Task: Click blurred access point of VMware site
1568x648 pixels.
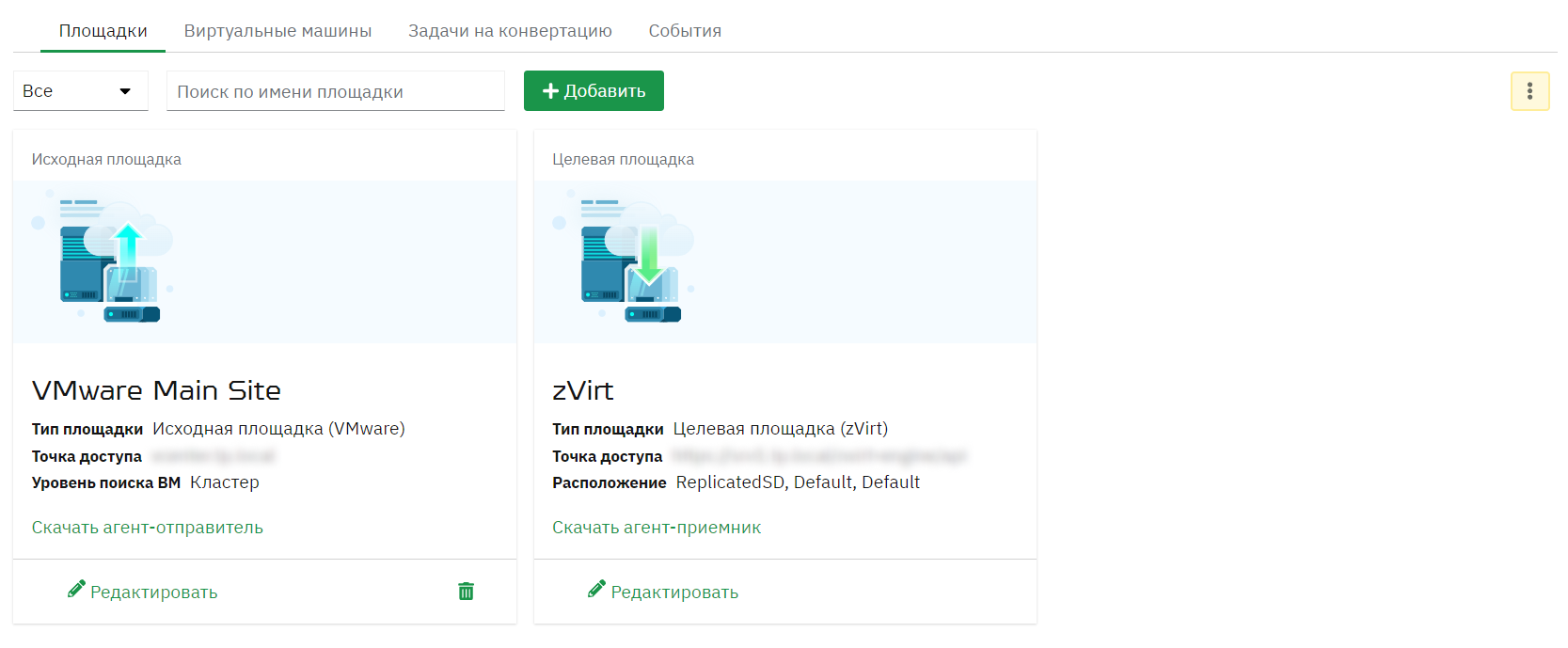Action: pyautogui.click(x=214, y=456)
